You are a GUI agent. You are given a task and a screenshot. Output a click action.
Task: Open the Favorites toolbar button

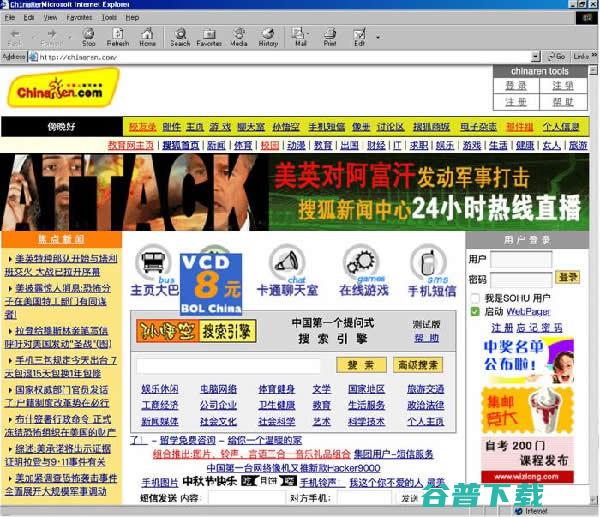point(209,37)
